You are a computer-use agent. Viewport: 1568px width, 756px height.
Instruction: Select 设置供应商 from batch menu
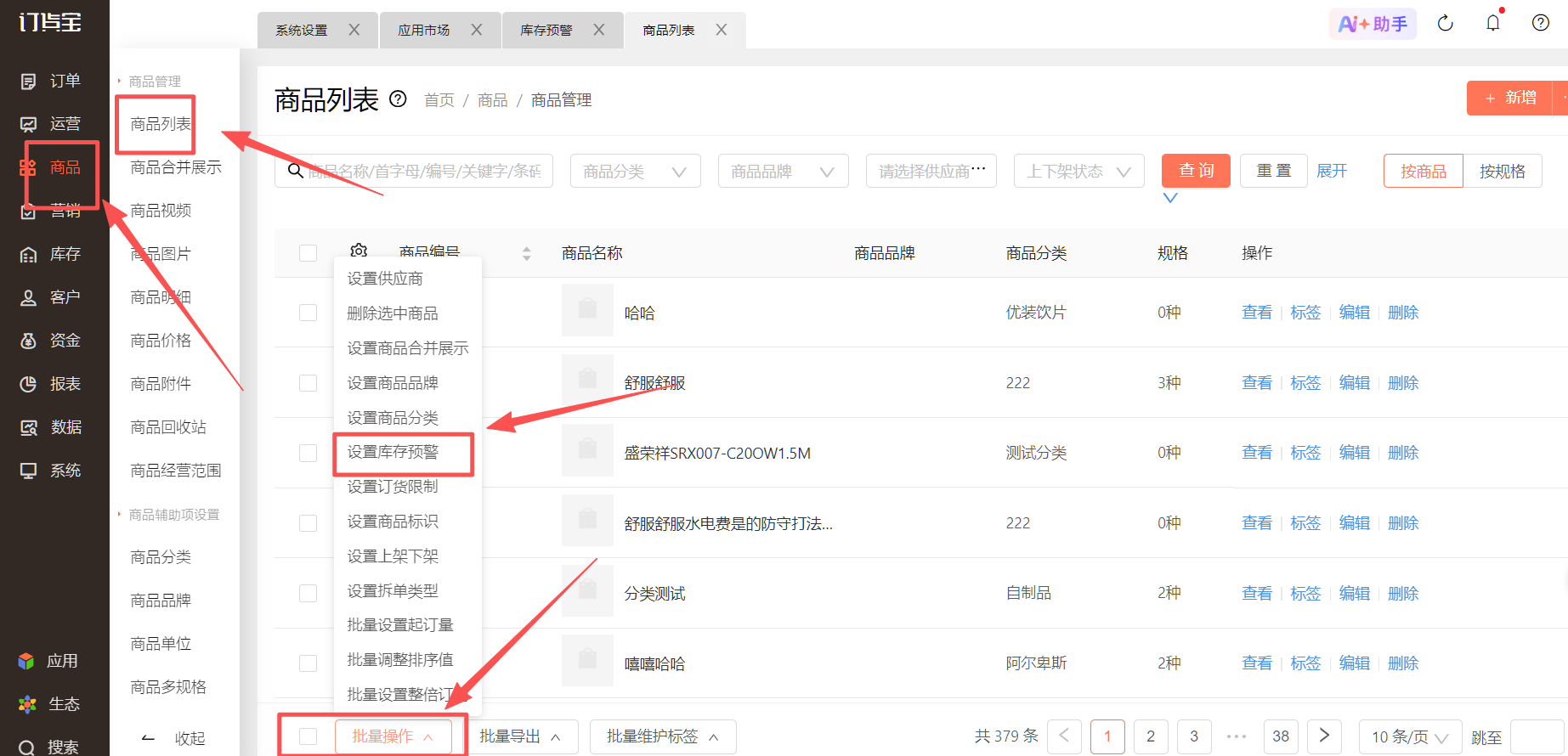(385, 279)
